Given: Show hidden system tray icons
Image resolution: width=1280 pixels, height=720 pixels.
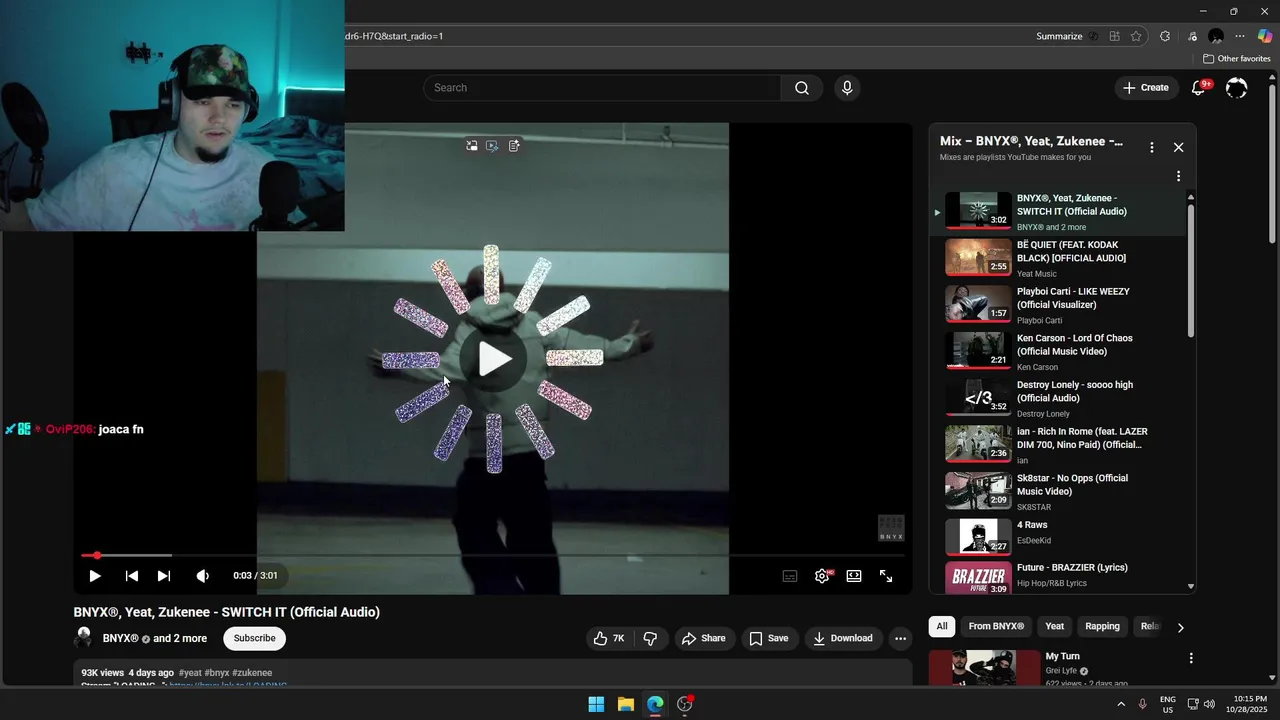Looking at the screenshot, I should (x=1120, y=704).
